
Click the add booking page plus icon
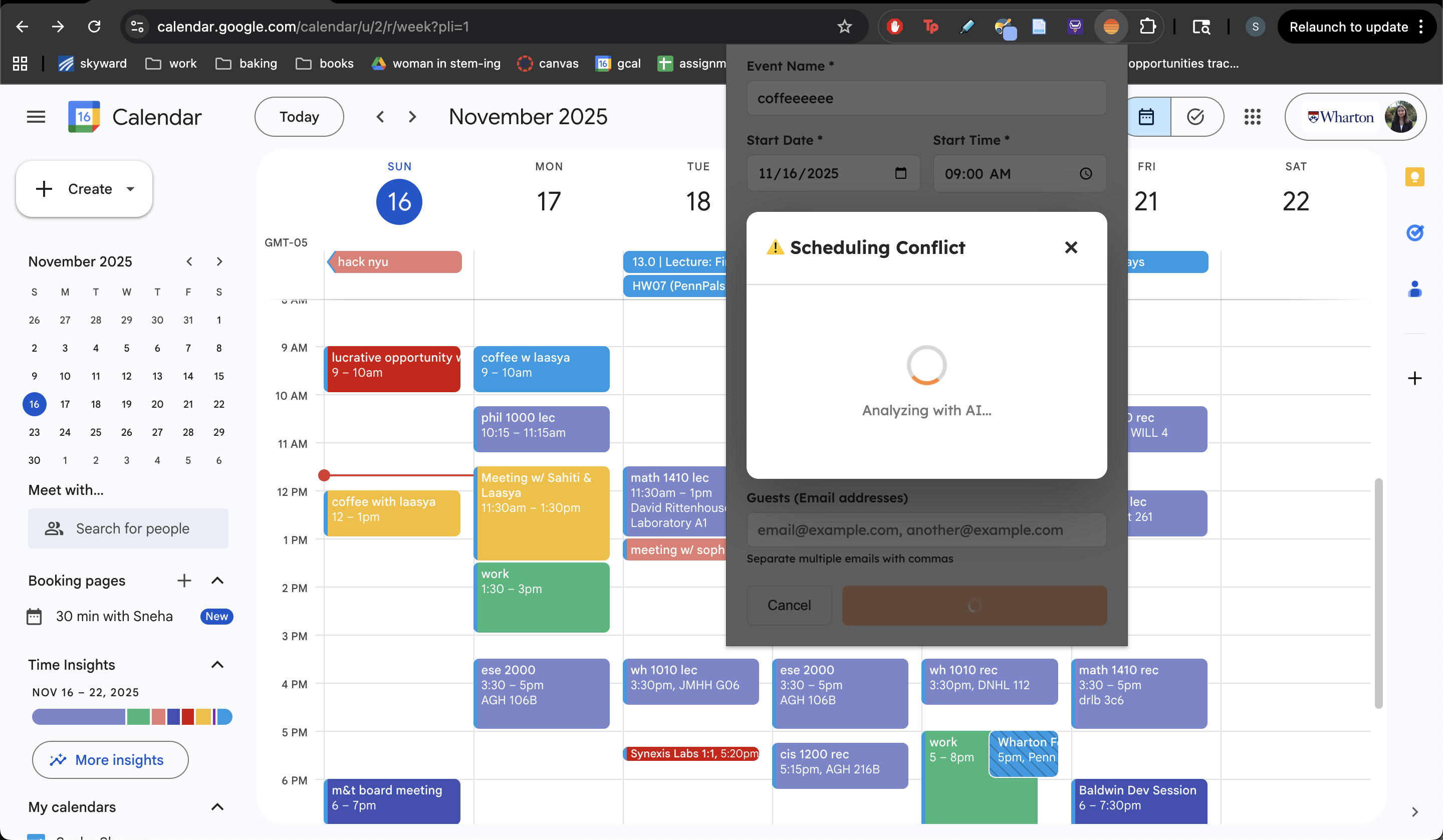[184, 581]
